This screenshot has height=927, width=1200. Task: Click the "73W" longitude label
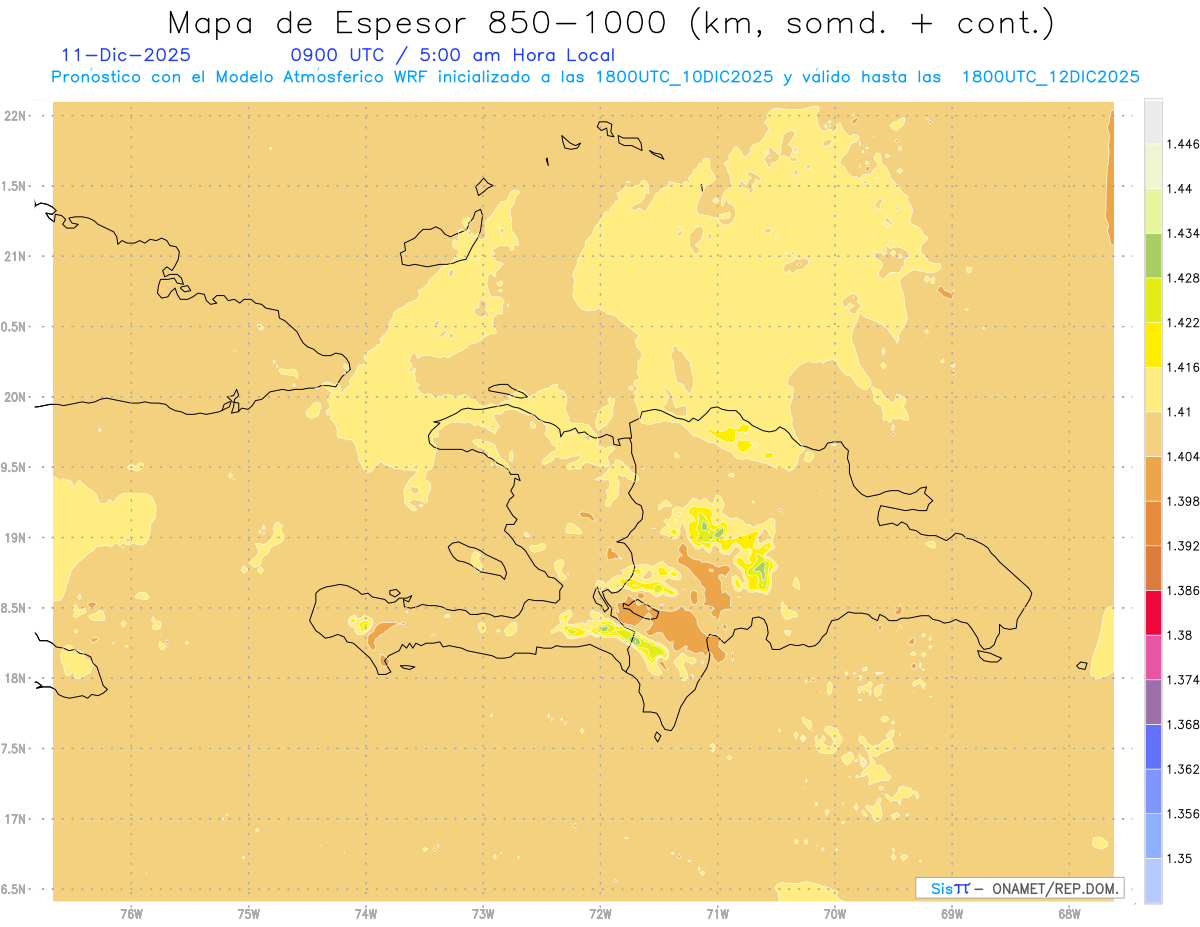tap(483, 914)
